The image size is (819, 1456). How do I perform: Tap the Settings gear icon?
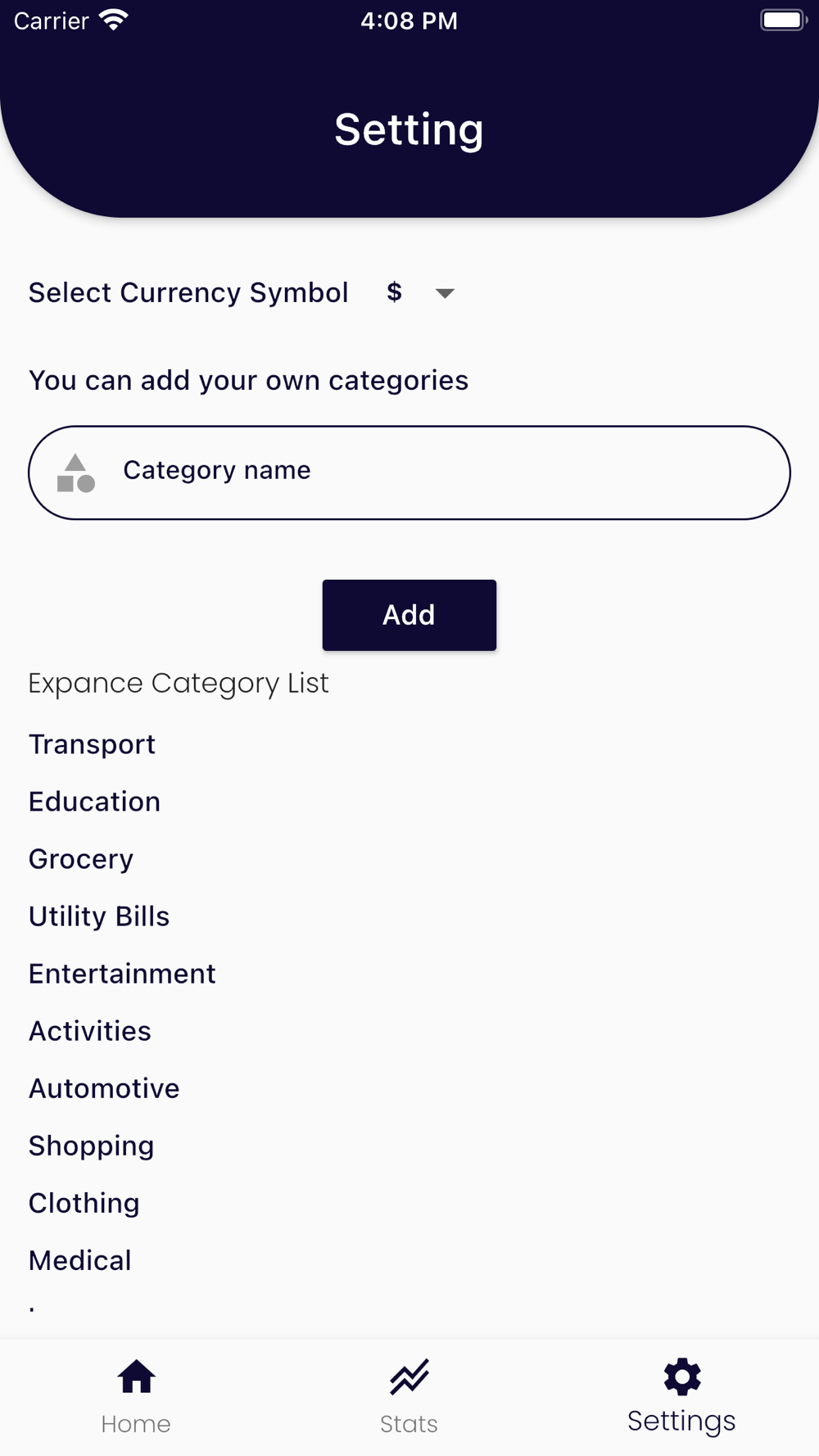[x=682, y=1377]
